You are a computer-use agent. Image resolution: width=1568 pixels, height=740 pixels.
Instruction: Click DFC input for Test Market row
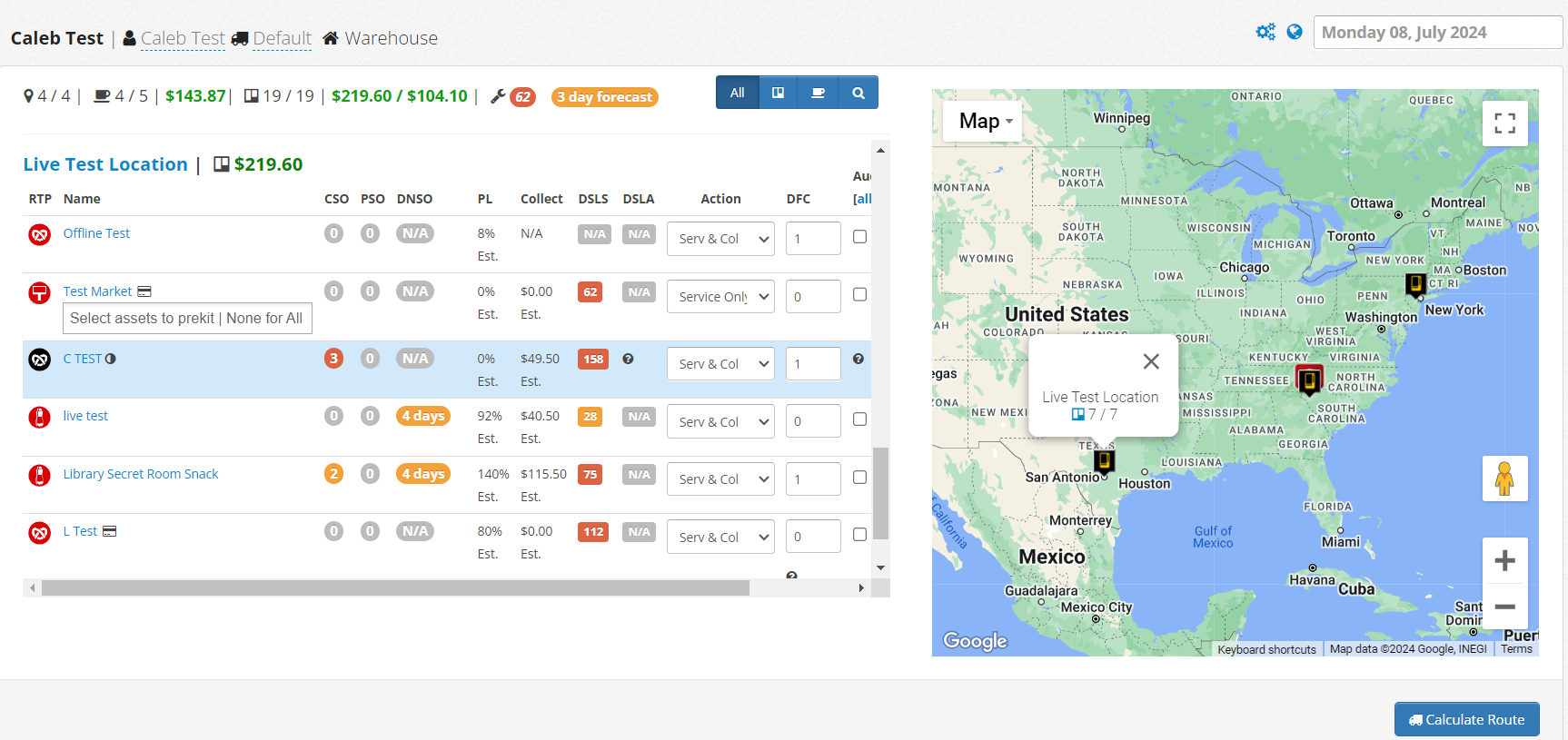tap(813, 297)
